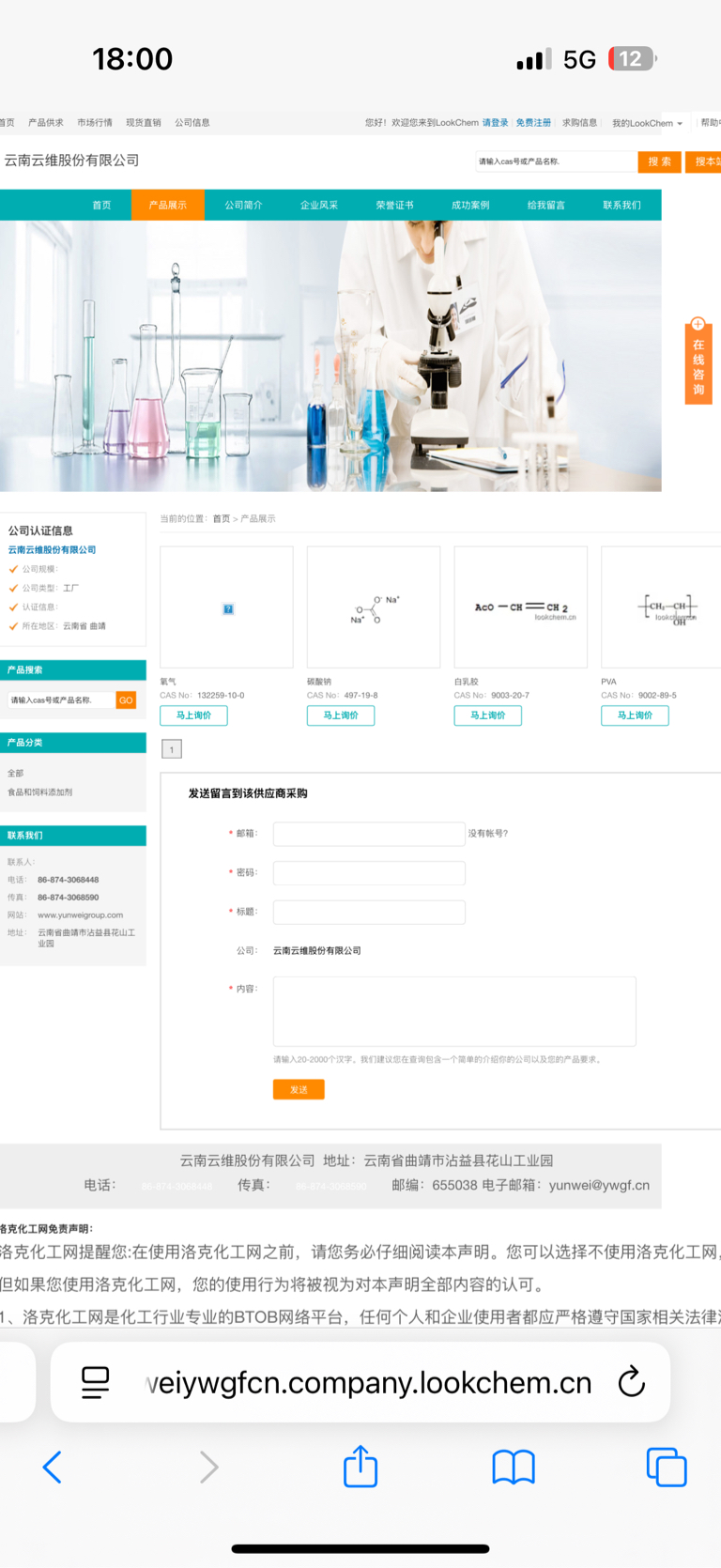Open the 联系我们 navigation tab
721x1568 pixels.
[621, 205]
